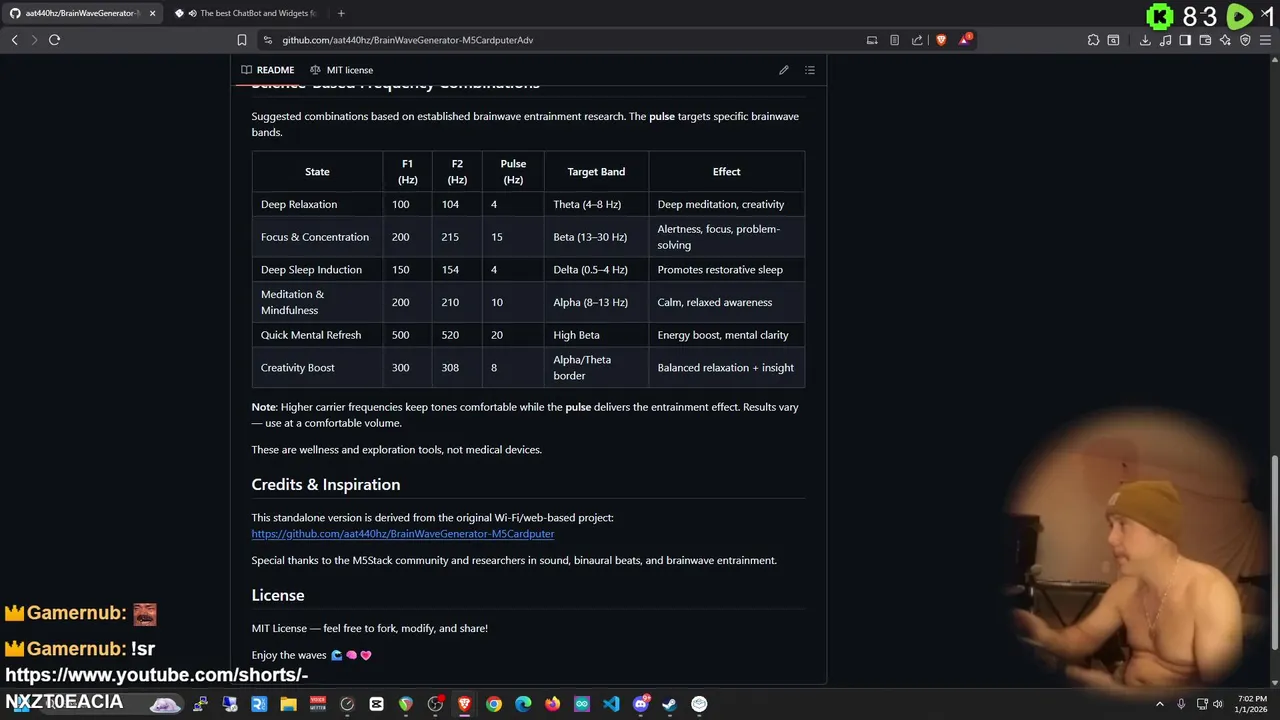
Task: Select the MIT license tab
Action: 341,70
